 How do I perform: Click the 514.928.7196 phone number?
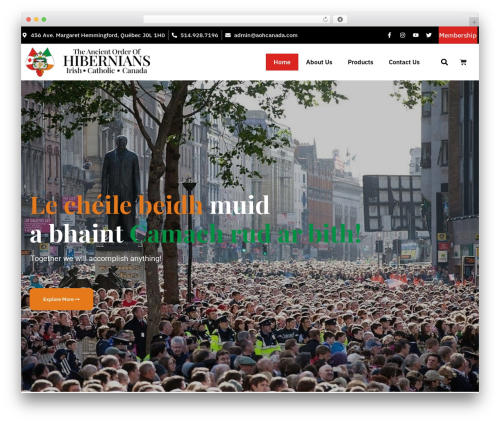199,35
